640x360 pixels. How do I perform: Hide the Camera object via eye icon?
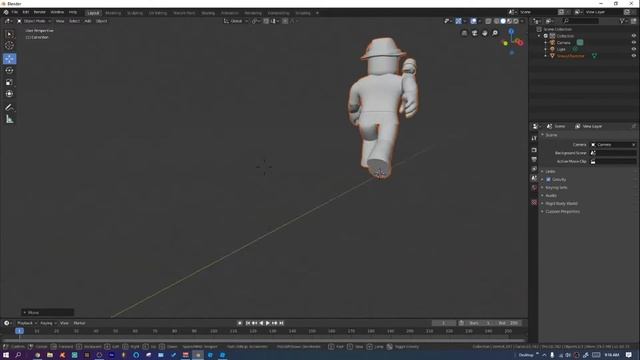tap(633, 42)
